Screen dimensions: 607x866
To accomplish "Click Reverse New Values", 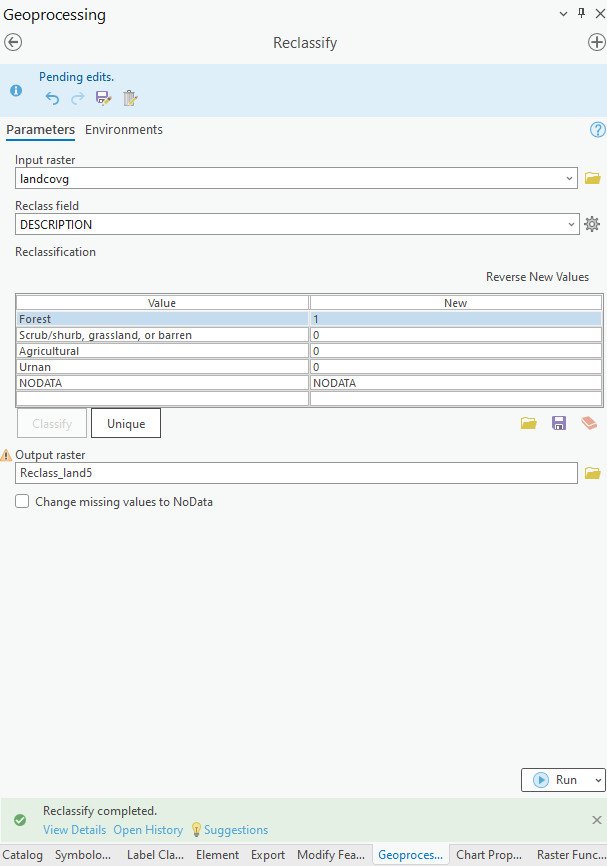I will [537, 277].
